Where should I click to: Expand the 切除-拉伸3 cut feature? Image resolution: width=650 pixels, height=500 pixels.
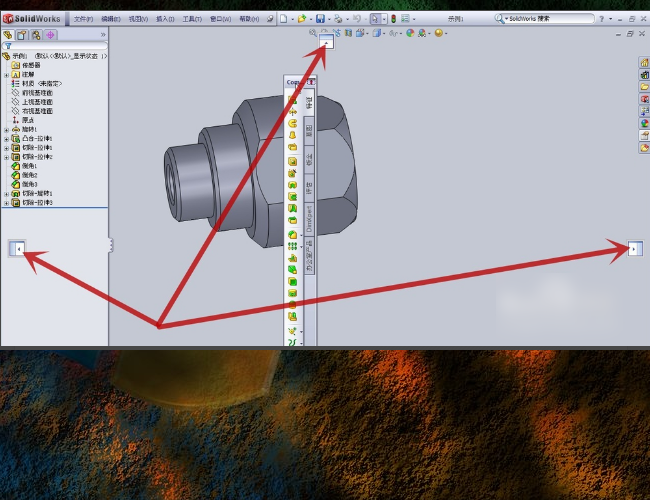[x=6, y=203]
